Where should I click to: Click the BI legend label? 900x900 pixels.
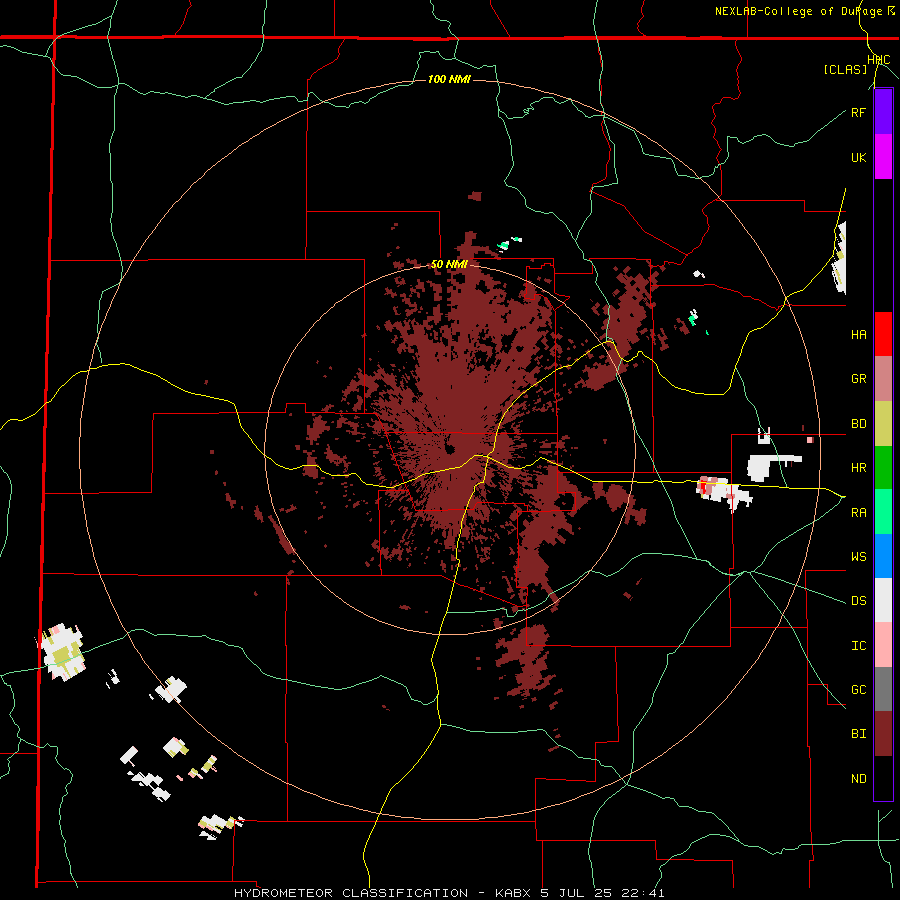pyautogui.click(x=858, y=734)
